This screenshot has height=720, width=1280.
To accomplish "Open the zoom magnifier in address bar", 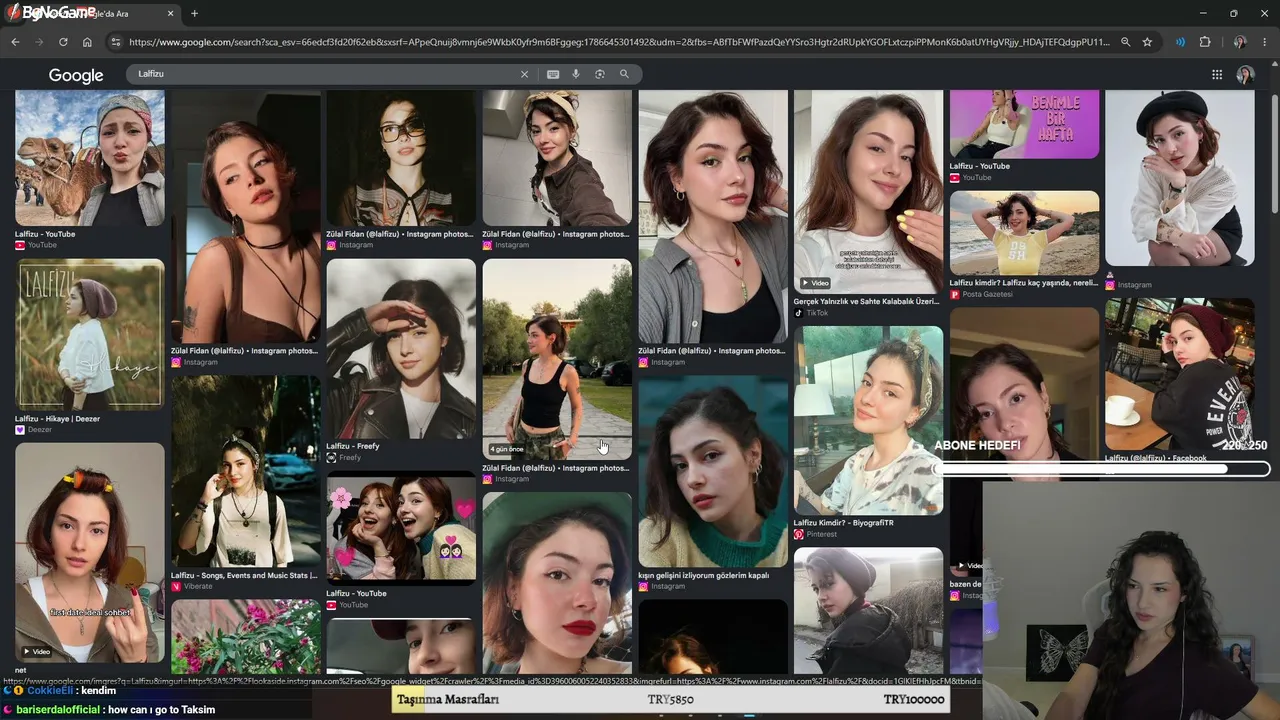I will [x=1125, y=42].
